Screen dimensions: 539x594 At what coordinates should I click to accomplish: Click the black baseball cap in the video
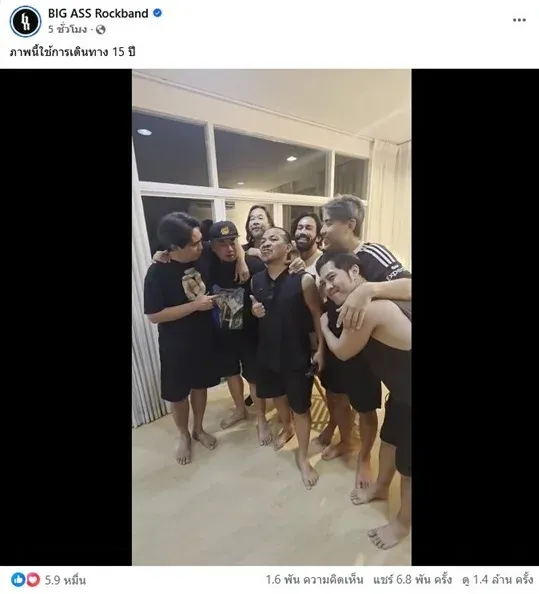click(224, 230)
